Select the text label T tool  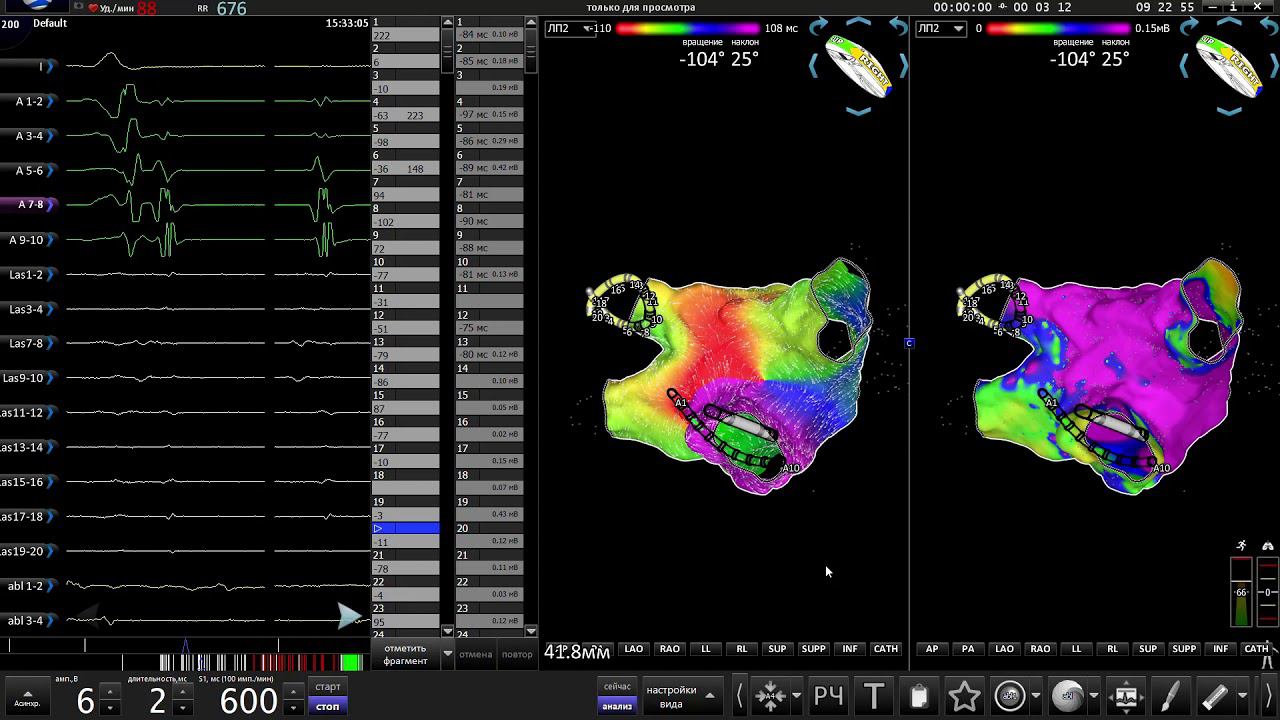[874, 696]
